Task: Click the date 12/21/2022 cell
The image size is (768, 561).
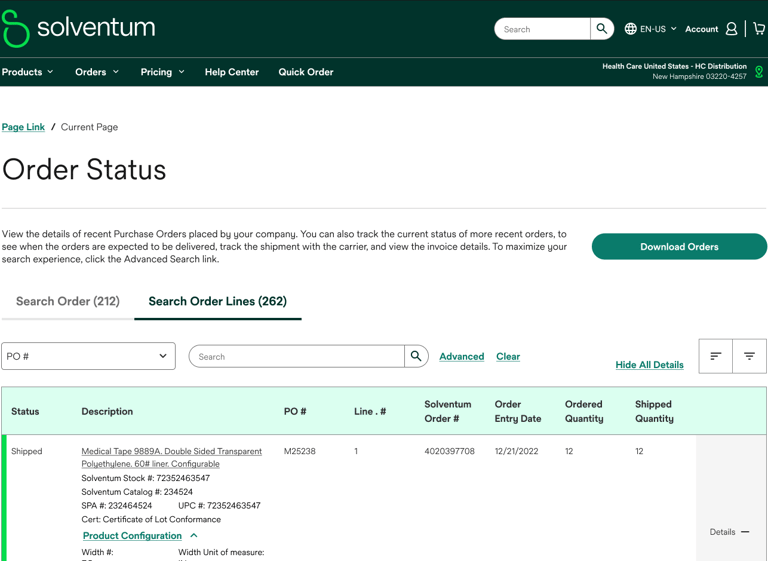Action: 516,451
